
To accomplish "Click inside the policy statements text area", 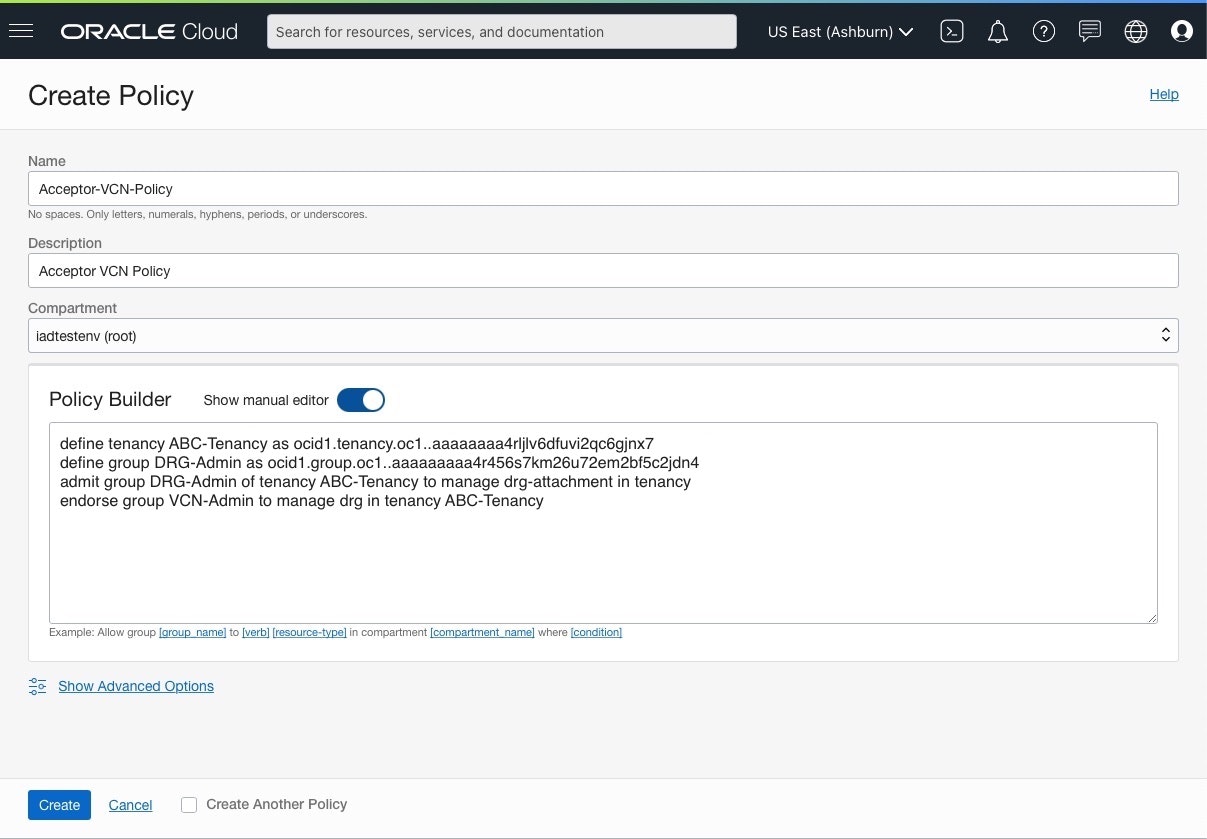I will coord(603,523).
